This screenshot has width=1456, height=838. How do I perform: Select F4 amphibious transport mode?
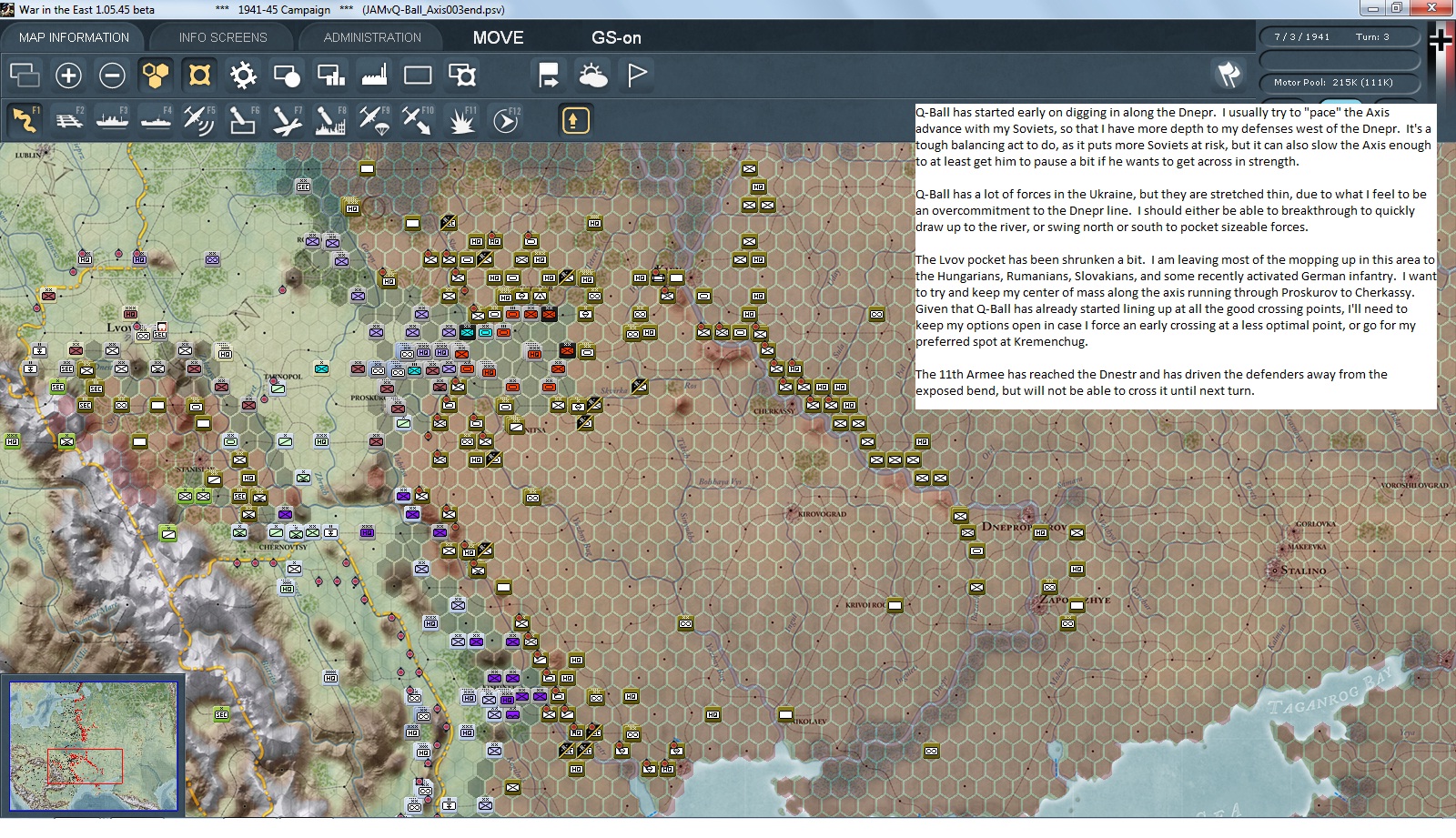point(156,120)
